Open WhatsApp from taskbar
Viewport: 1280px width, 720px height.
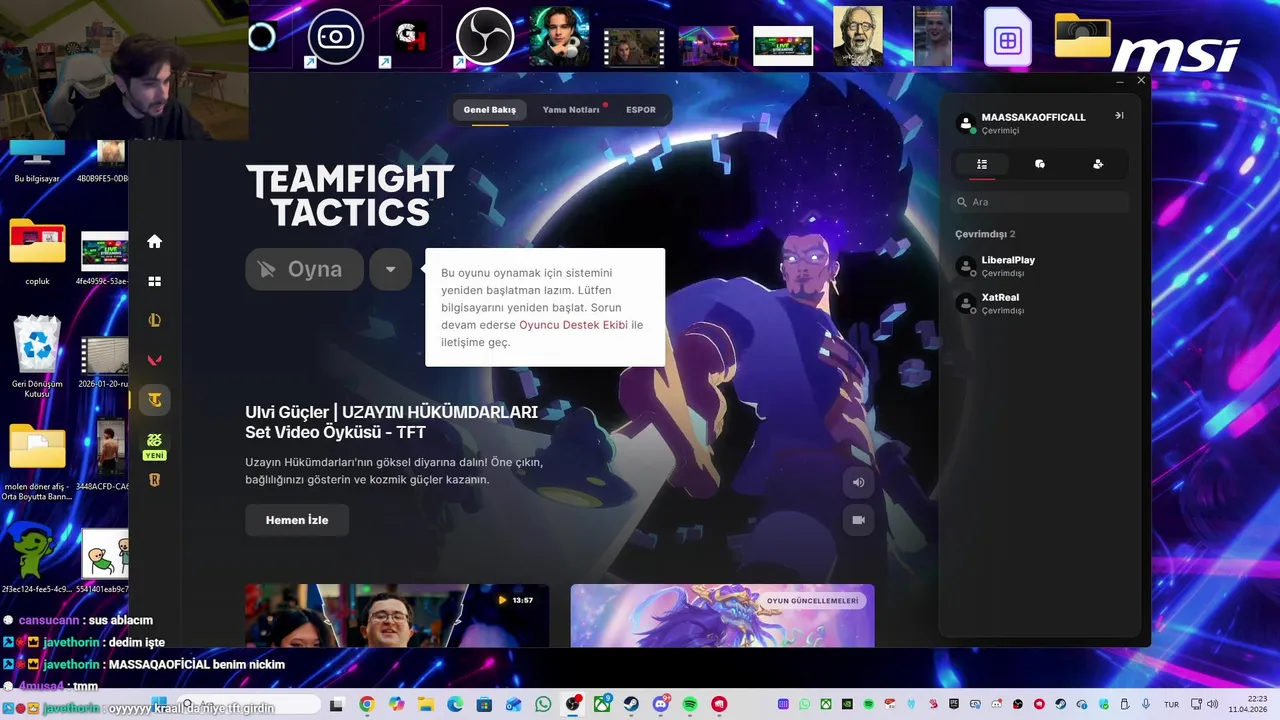tap(543, 705)
